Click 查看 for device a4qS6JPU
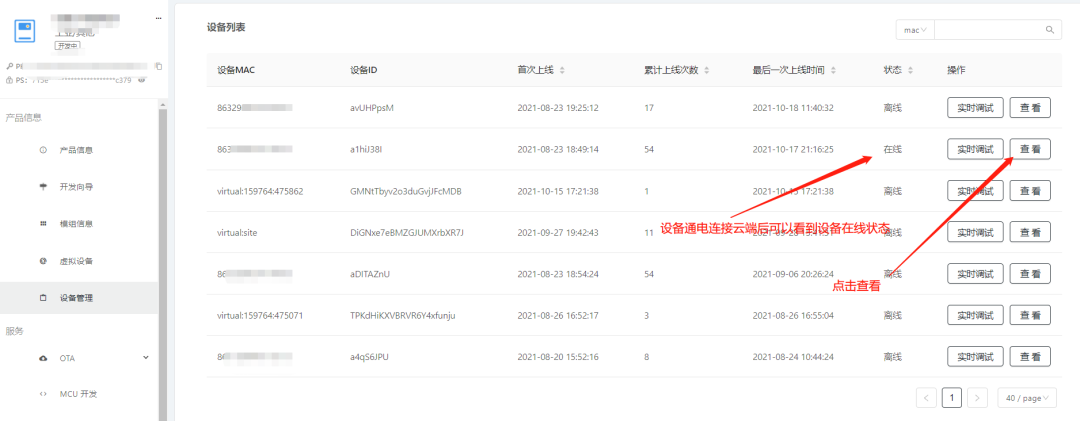 tap(1030, 356)
